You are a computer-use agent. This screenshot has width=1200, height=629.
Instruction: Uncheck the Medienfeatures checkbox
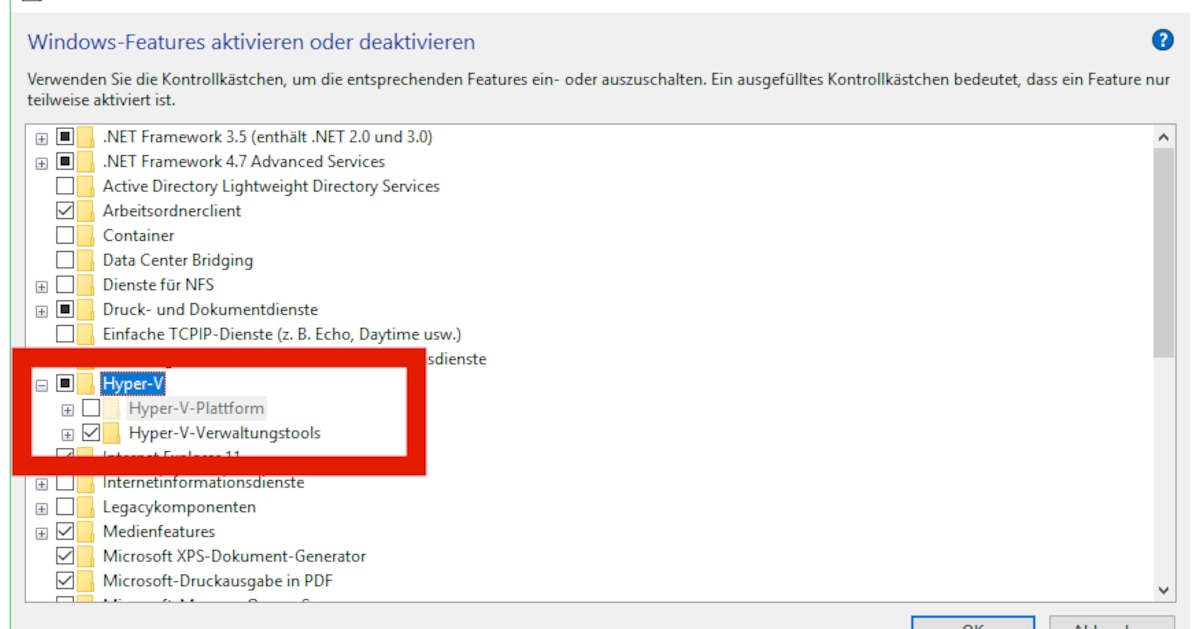[65, 531]
